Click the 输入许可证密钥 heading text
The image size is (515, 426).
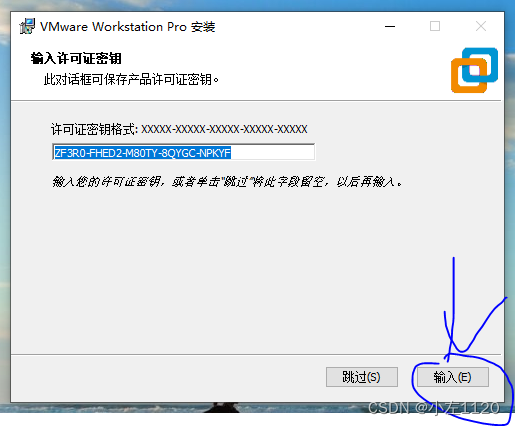pos(76,58)
